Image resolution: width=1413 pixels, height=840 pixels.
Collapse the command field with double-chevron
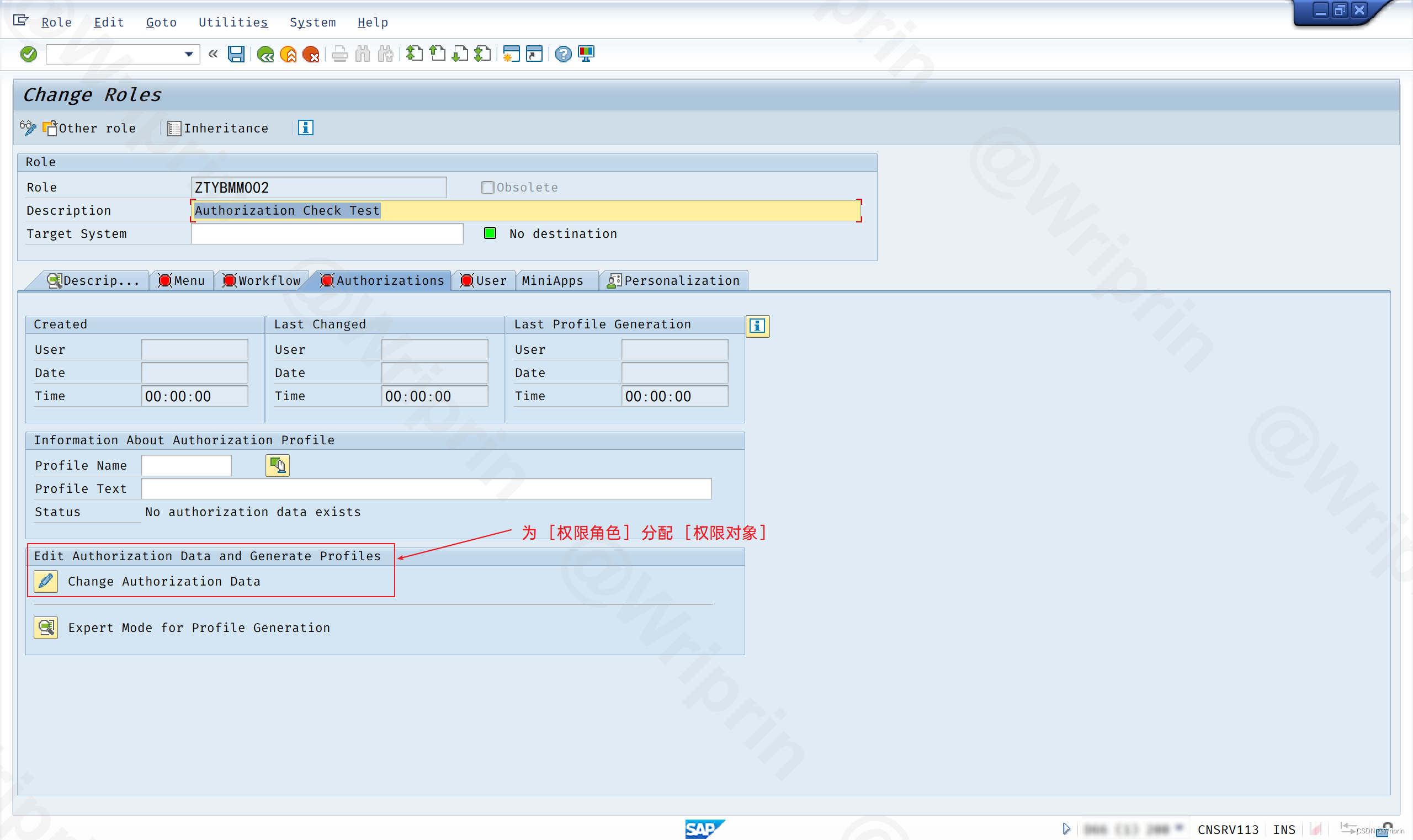tap(213, 54)
